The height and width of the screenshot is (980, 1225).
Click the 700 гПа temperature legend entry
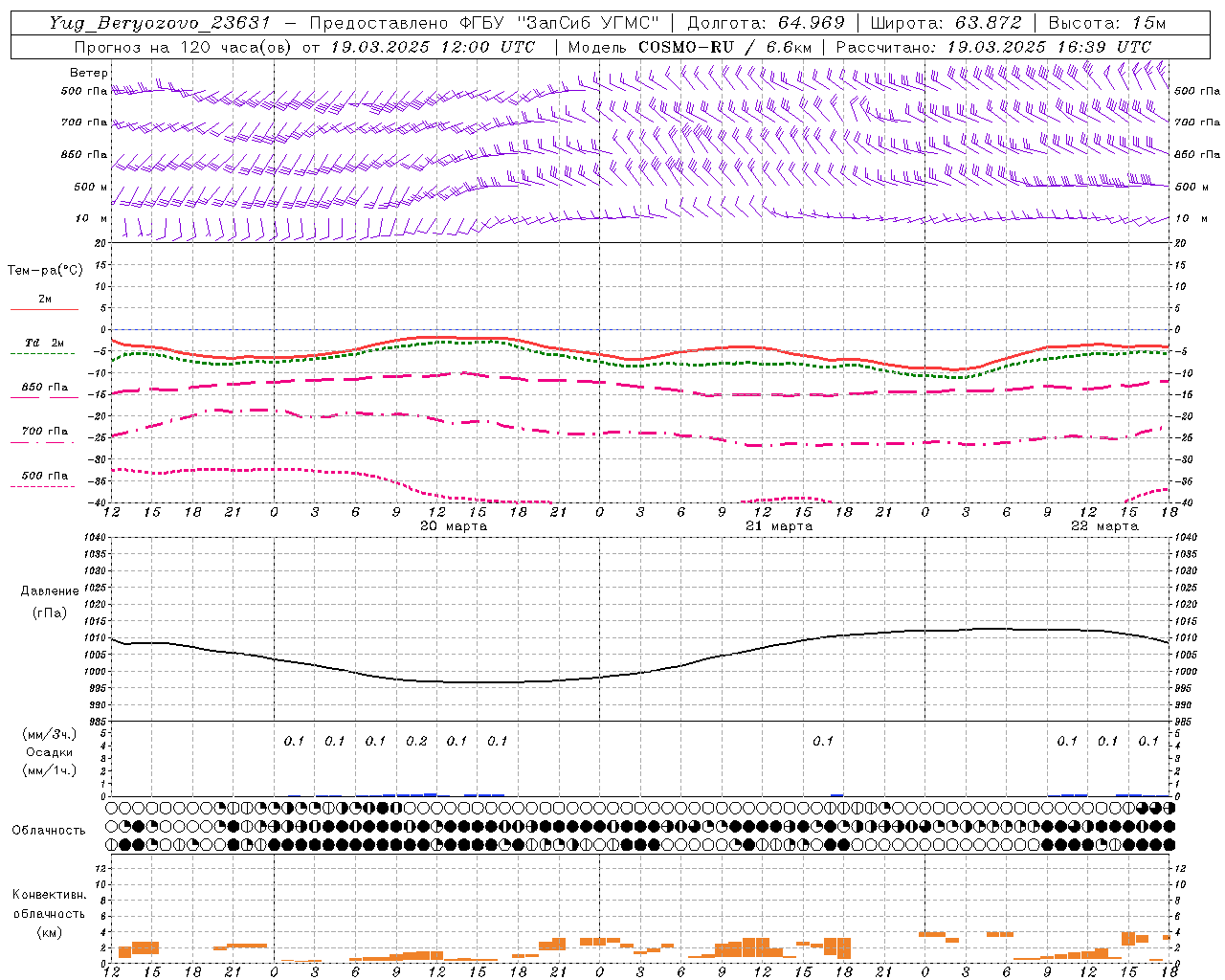(44, 432)
